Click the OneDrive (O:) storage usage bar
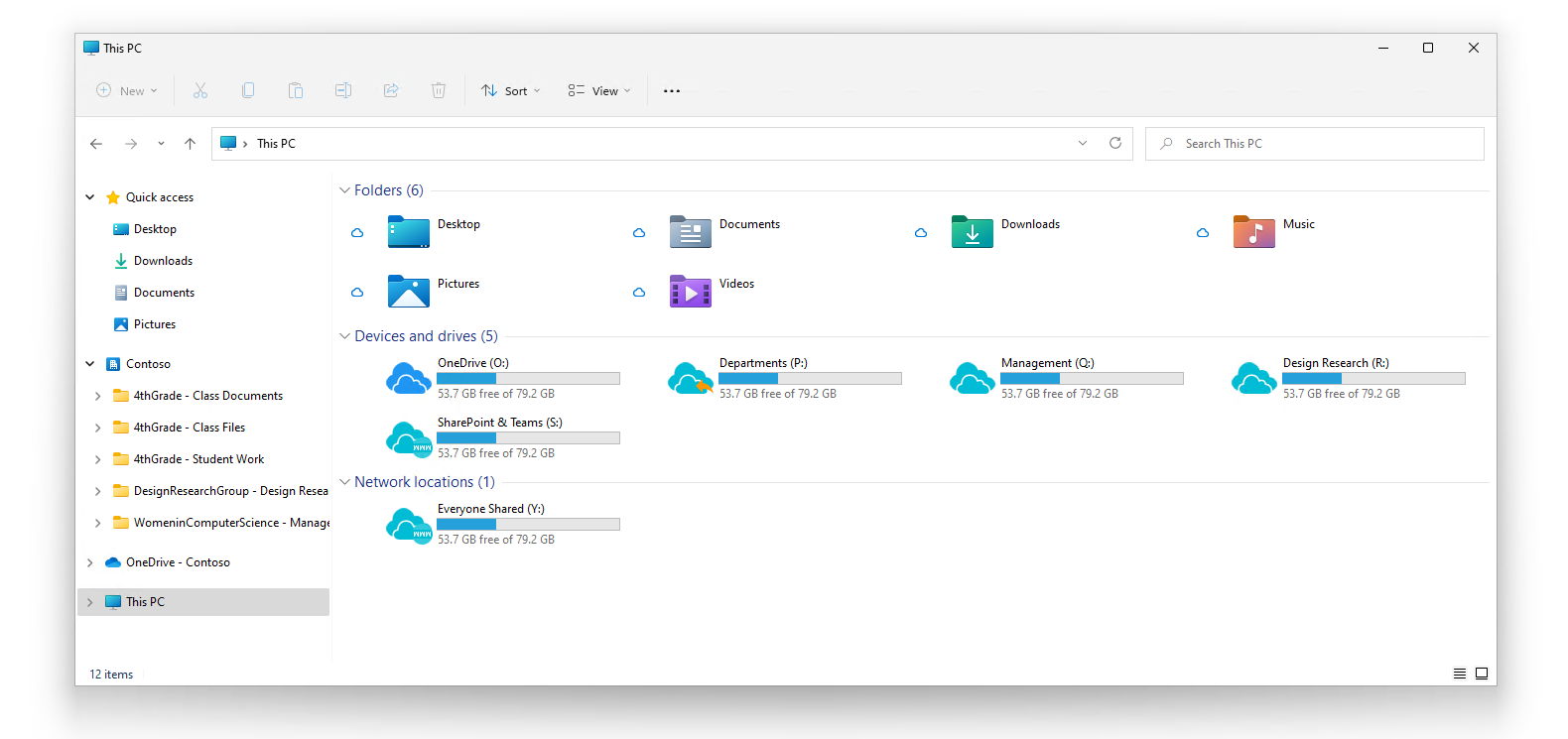 [x=528, y=378]
